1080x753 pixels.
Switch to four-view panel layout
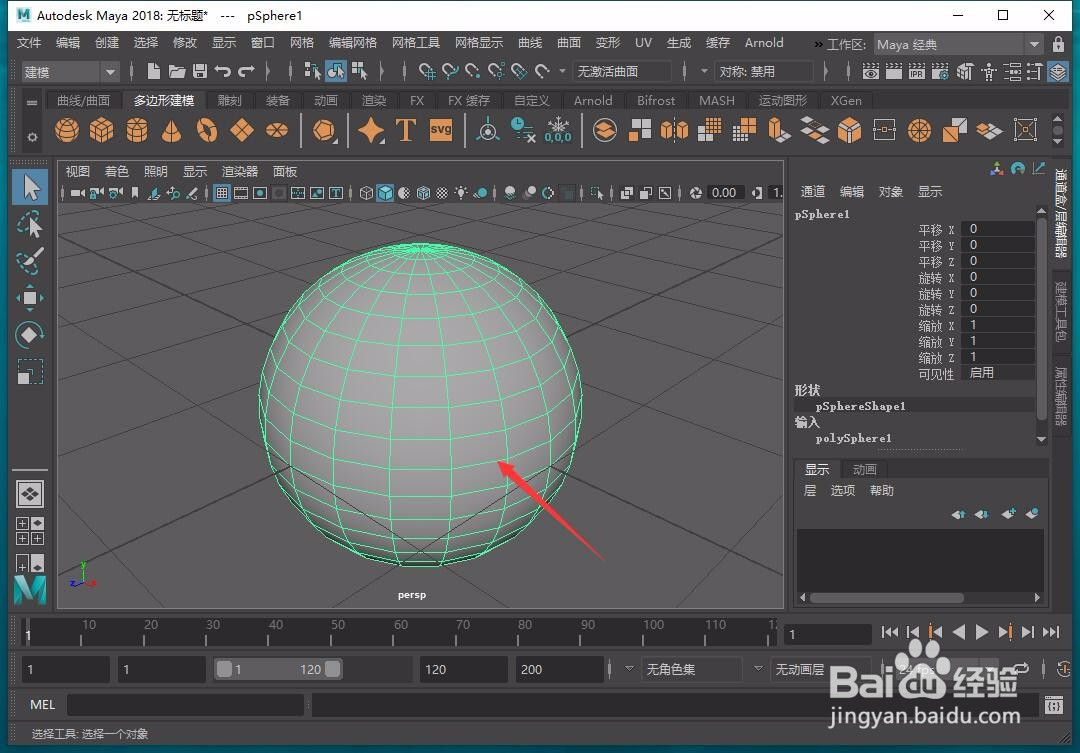click(30, 530)
